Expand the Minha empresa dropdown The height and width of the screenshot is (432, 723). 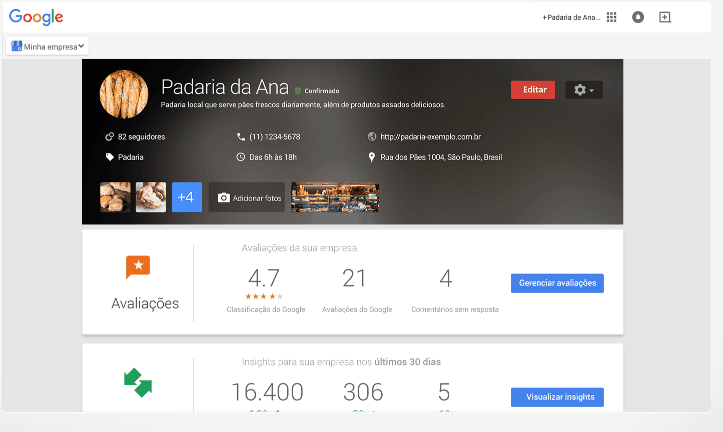point(48,46)
